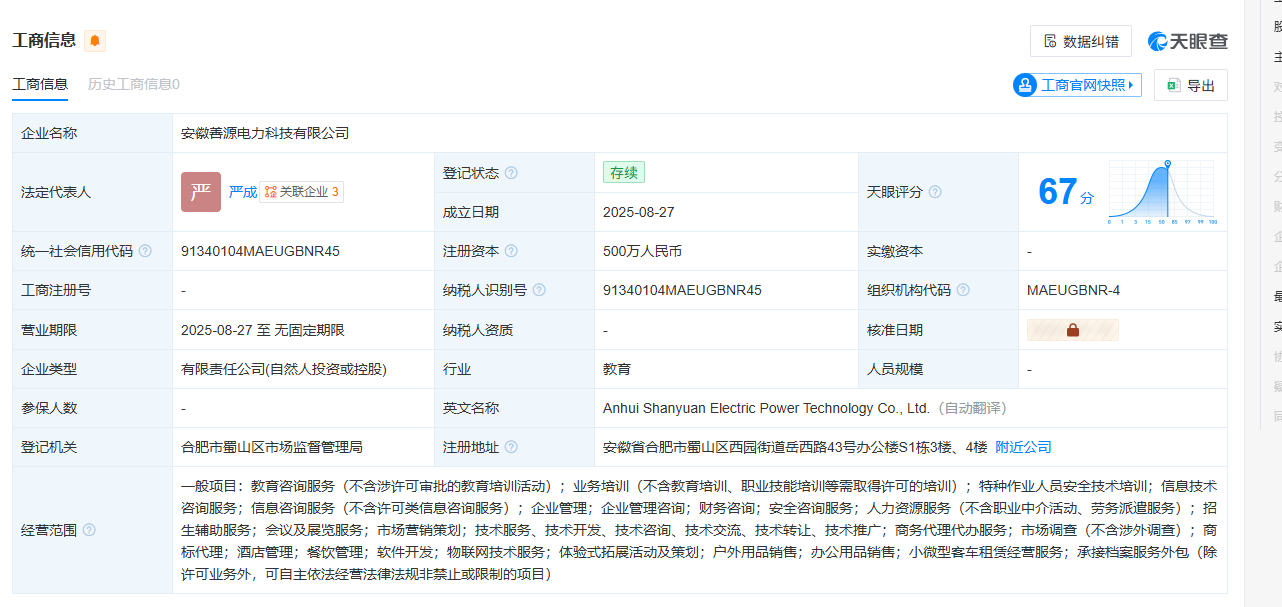The height and width of the screenshot is (607, 1282).
Task: Click help icon next to 纳税人识别号
Action: (x=539, y=290)
